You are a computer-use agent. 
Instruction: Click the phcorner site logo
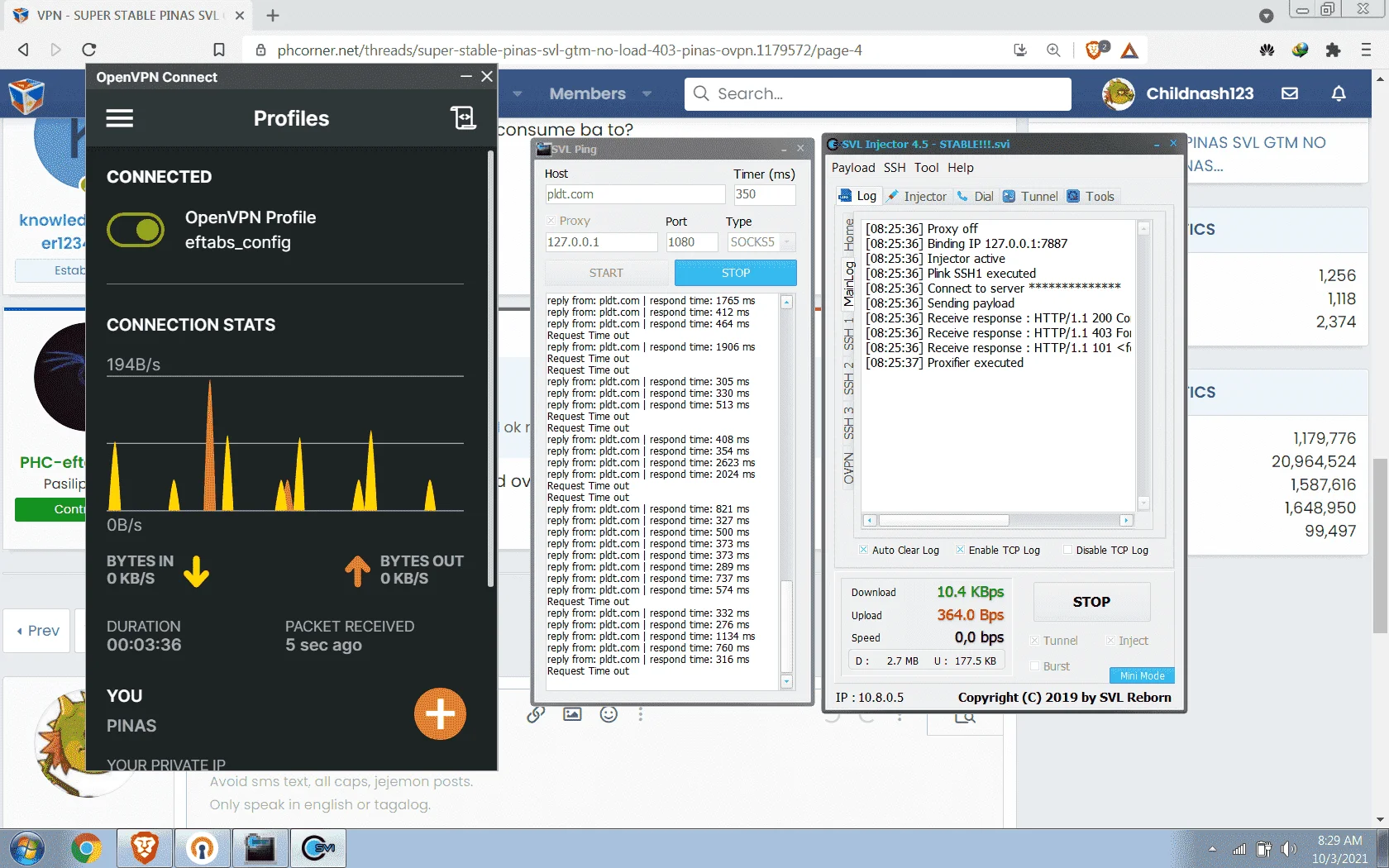pyautogui.click(x=26, y=96)
